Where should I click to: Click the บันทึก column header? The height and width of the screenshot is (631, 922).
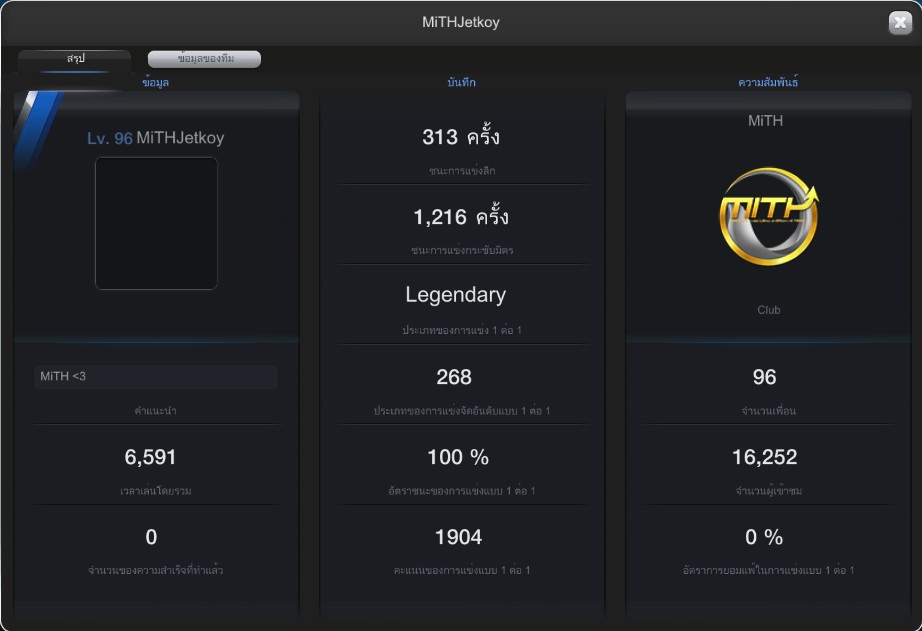pos(461,82)
